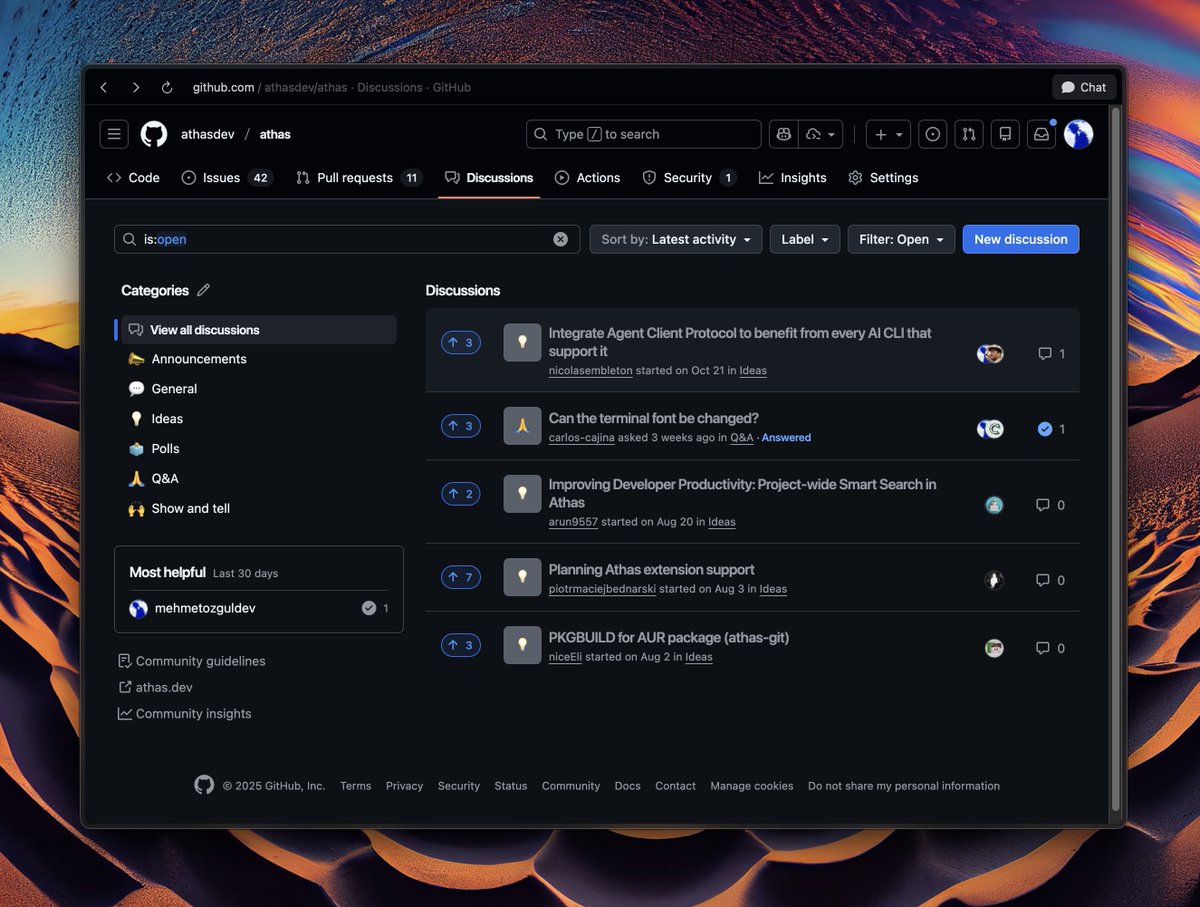Open the hamburger navigation menu
Image resolution: width=1200 pixels, height=907 pixels.
(x=114, y=134)
